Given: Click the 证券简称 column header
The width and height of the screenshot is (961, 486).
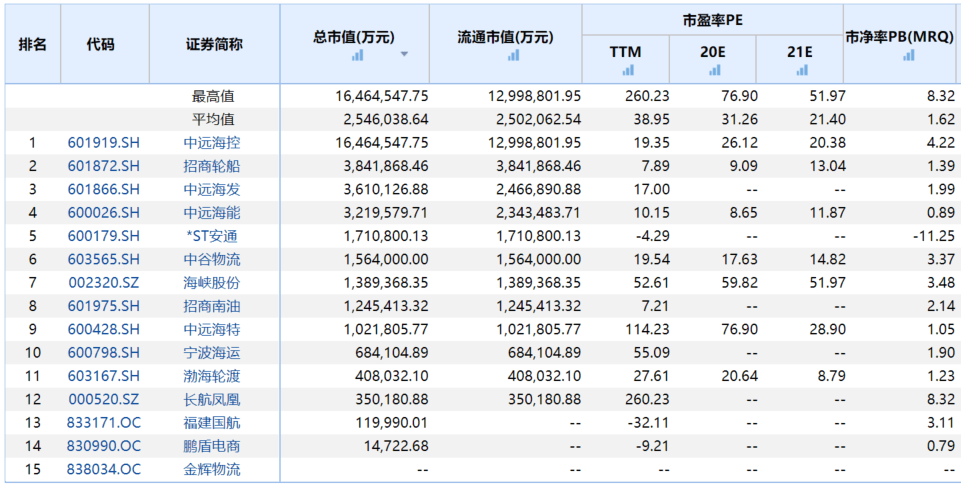Looking at the screenshot, I should [x=214, y=44].
